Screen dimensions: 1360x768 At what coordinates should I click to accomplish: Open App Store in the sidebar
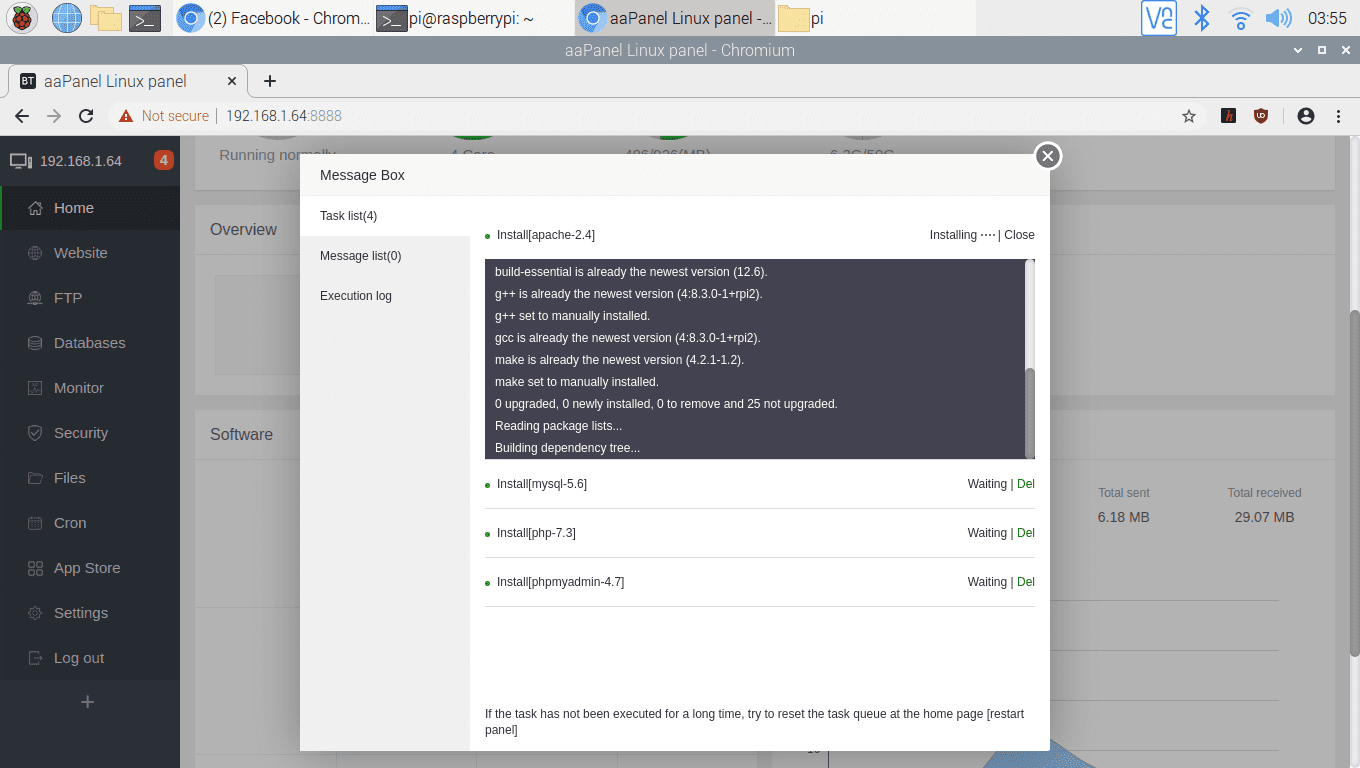(x=87, y=568)
